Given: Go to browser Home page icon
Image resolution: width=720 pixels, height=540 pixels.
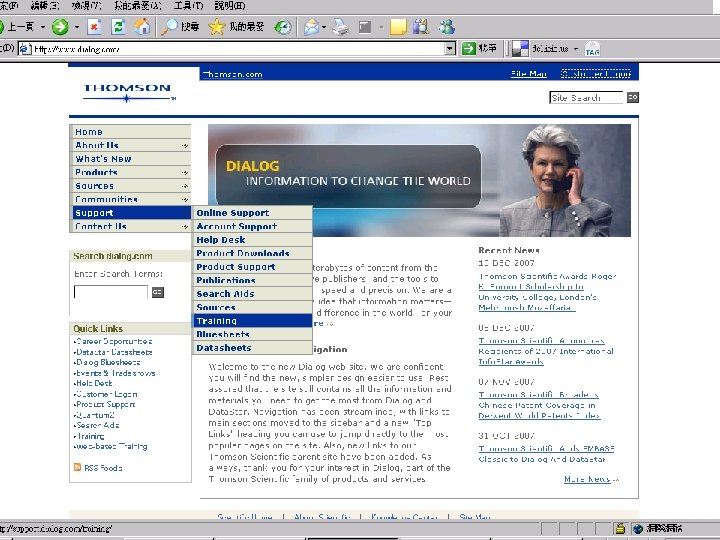Looking at the screenshot, I should click(142, 27).
